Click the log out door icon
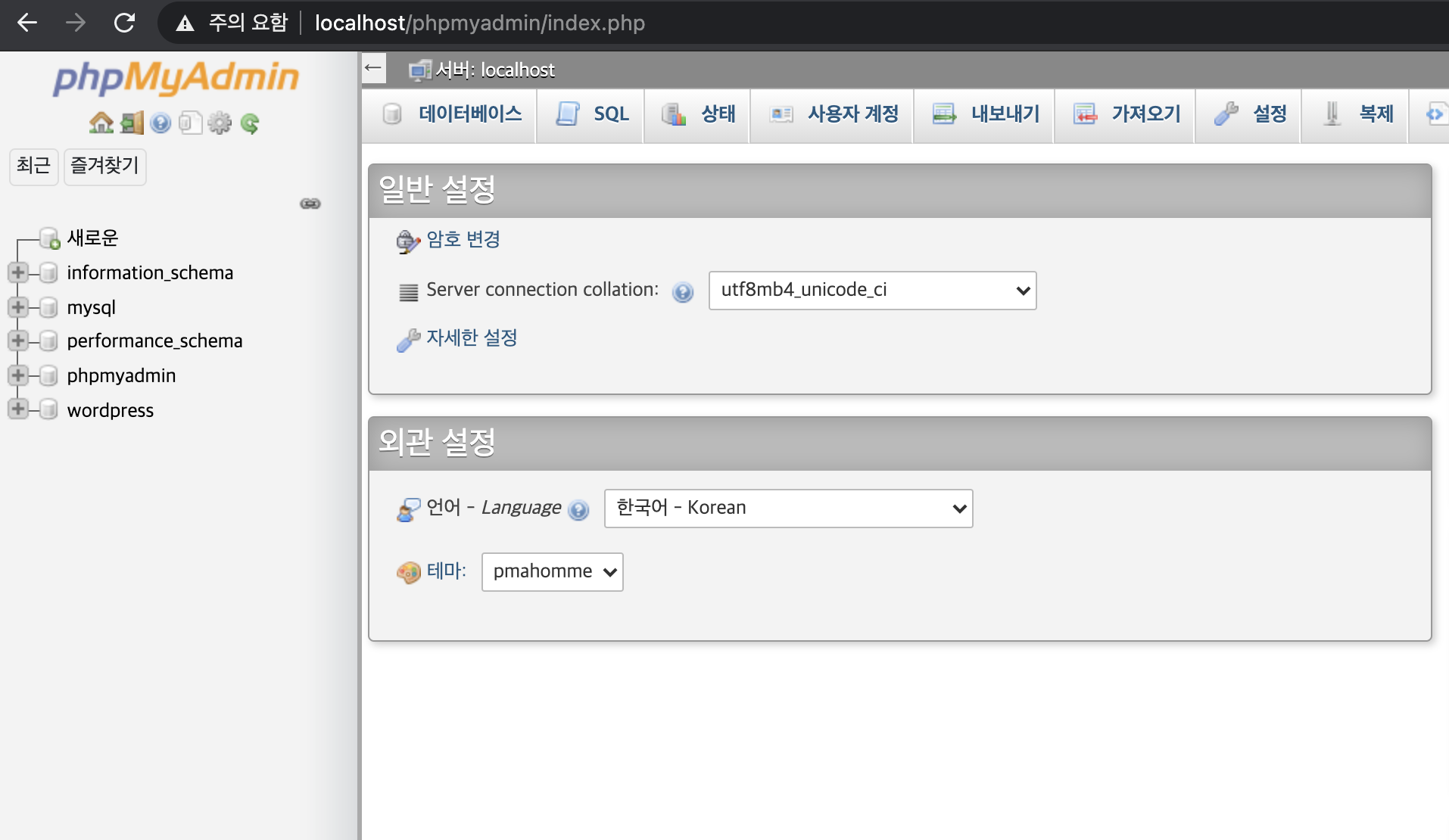The image size is (1449, 840). (x=132, y=123)
